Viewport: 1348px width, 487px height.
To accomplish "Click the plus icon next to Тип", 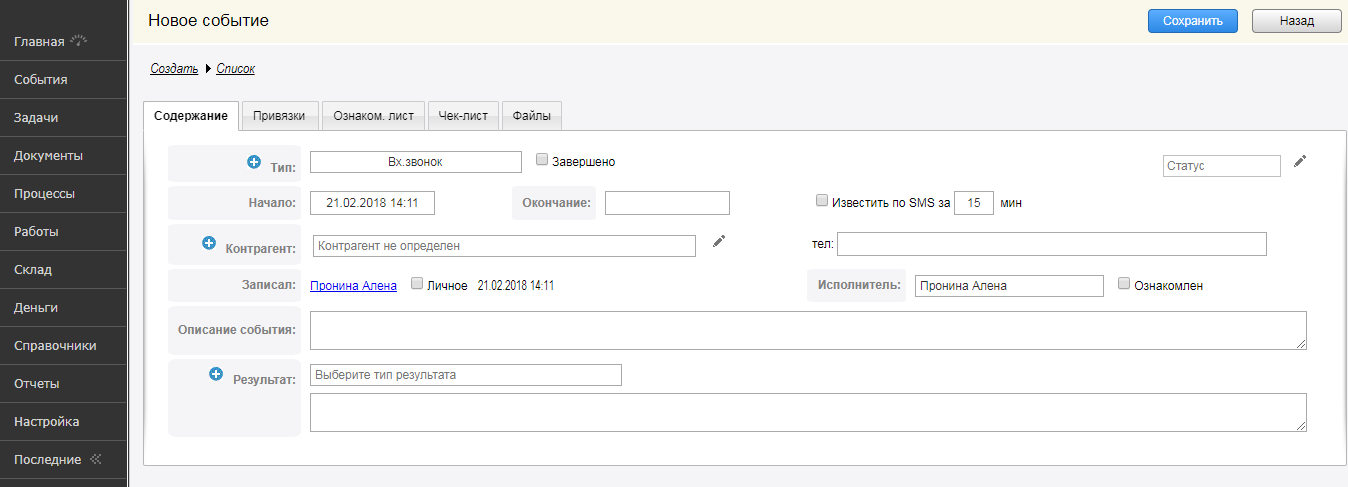I will coord(253,162).
